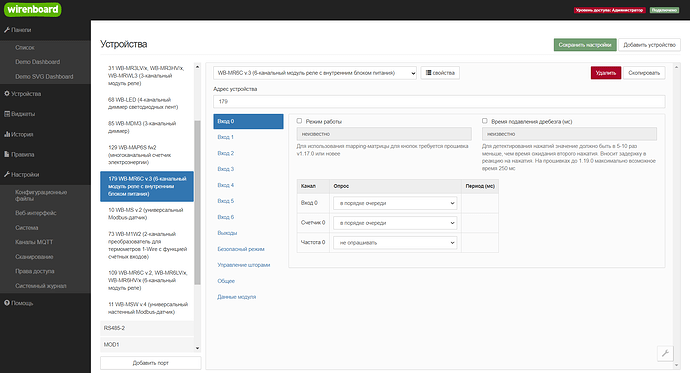Open свойства table icon button
The width and height of the screenshot is (690, 373).
440,73
